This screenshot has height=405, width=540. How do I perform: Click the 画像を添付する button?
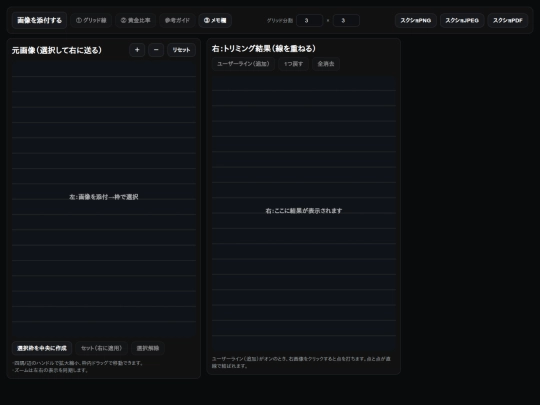(39, 20)
